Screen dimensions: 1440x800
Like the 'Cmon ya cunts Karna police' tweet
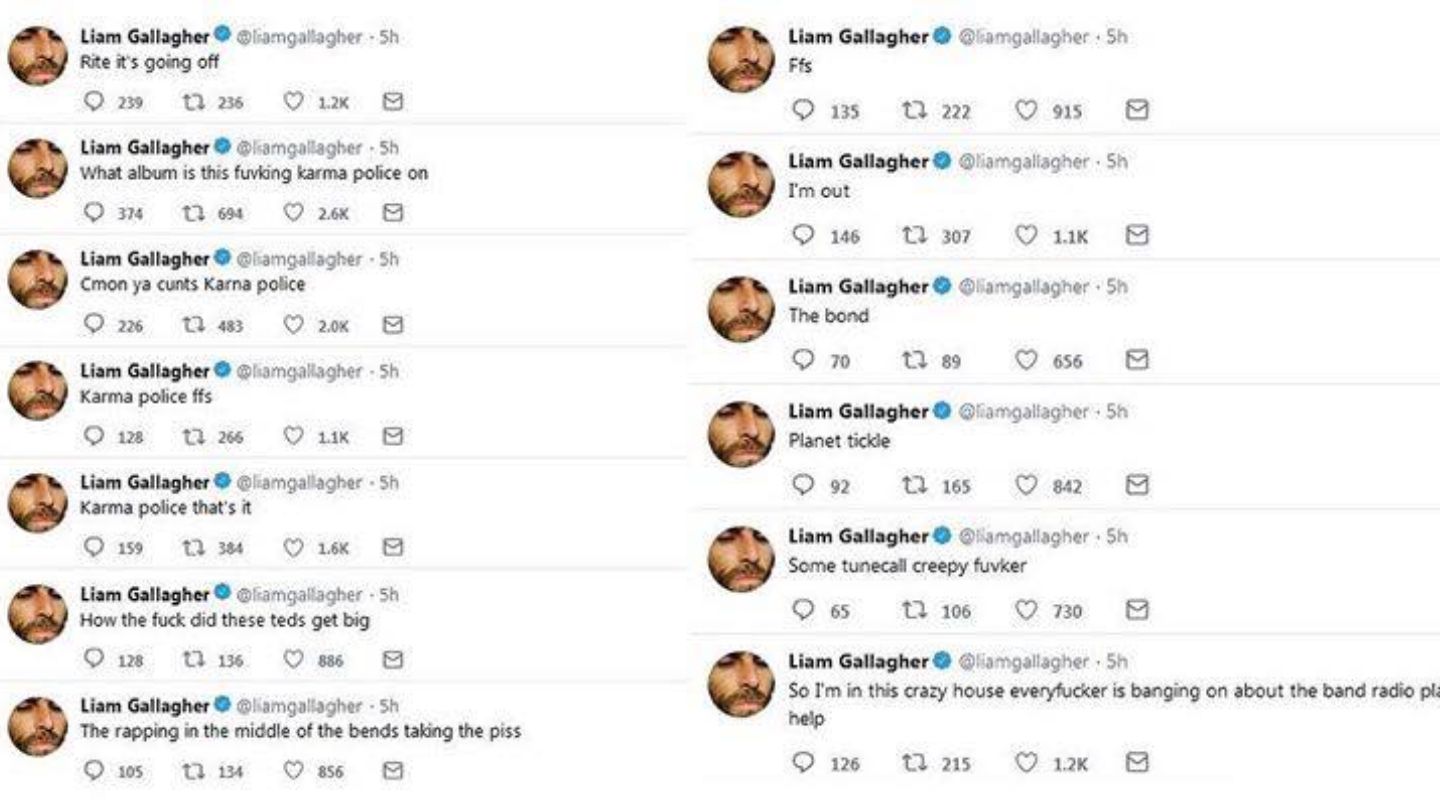coord(293,325)
